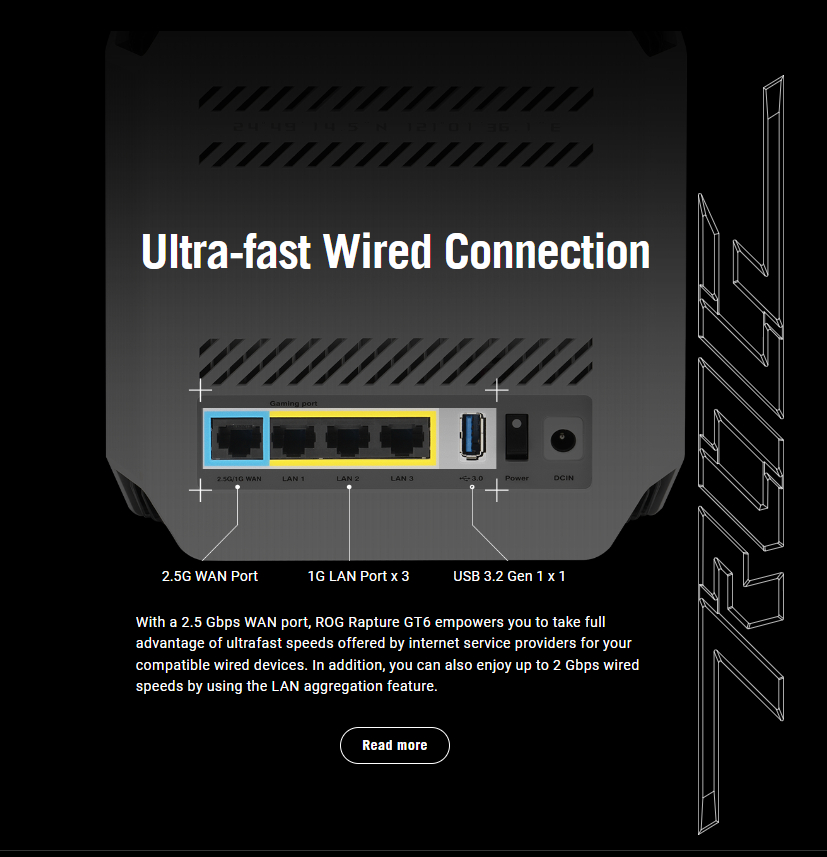This screenshot has height=857, width=827.
Task: Select the USB 3.2 Gen 1 x 1 caption
Action: click(509, 576)
